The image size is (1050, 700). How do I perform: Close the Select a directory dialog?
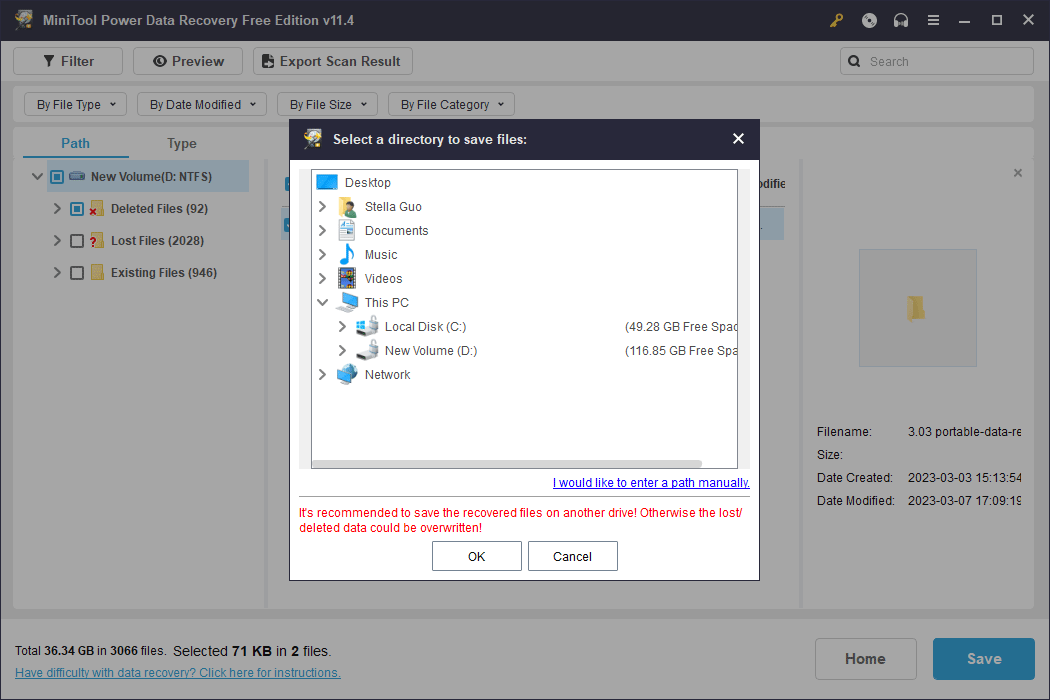pyautogui.click(x=738, y=139)
